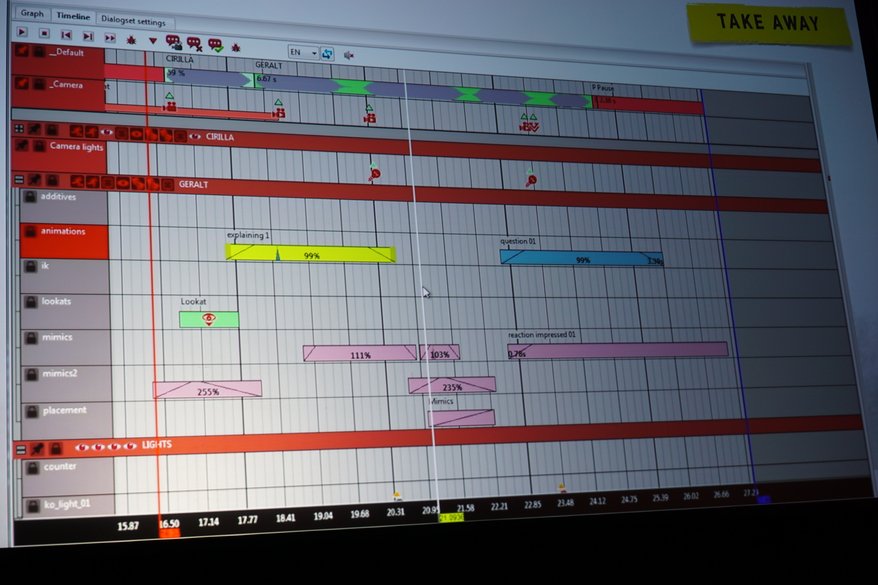Toggle lock on Camera lights track
This screenshot has height=585, width=878.
(39, 146)
